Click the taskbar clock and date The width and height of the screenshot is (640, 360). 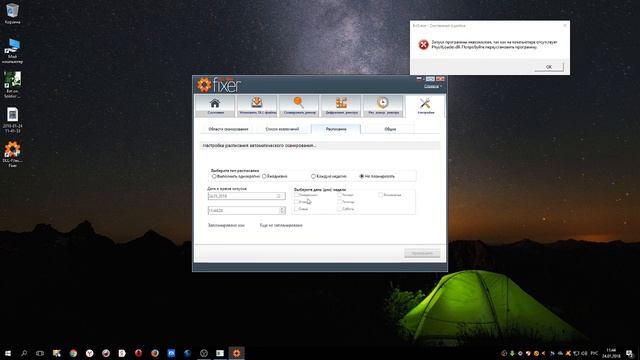(x=611, y=353)
